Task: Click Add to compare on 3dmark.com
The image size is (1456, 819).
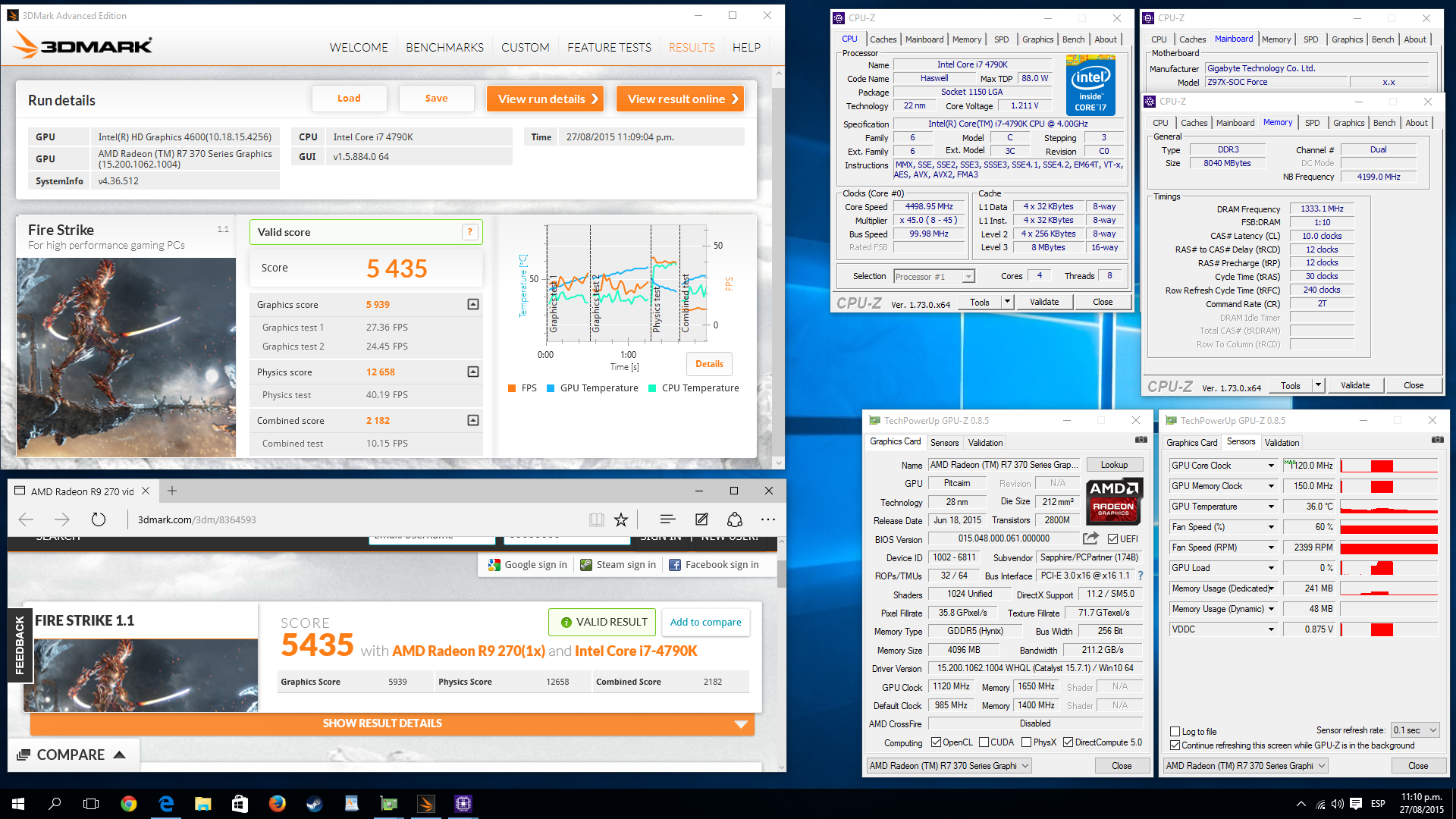Action: point(705,622)
